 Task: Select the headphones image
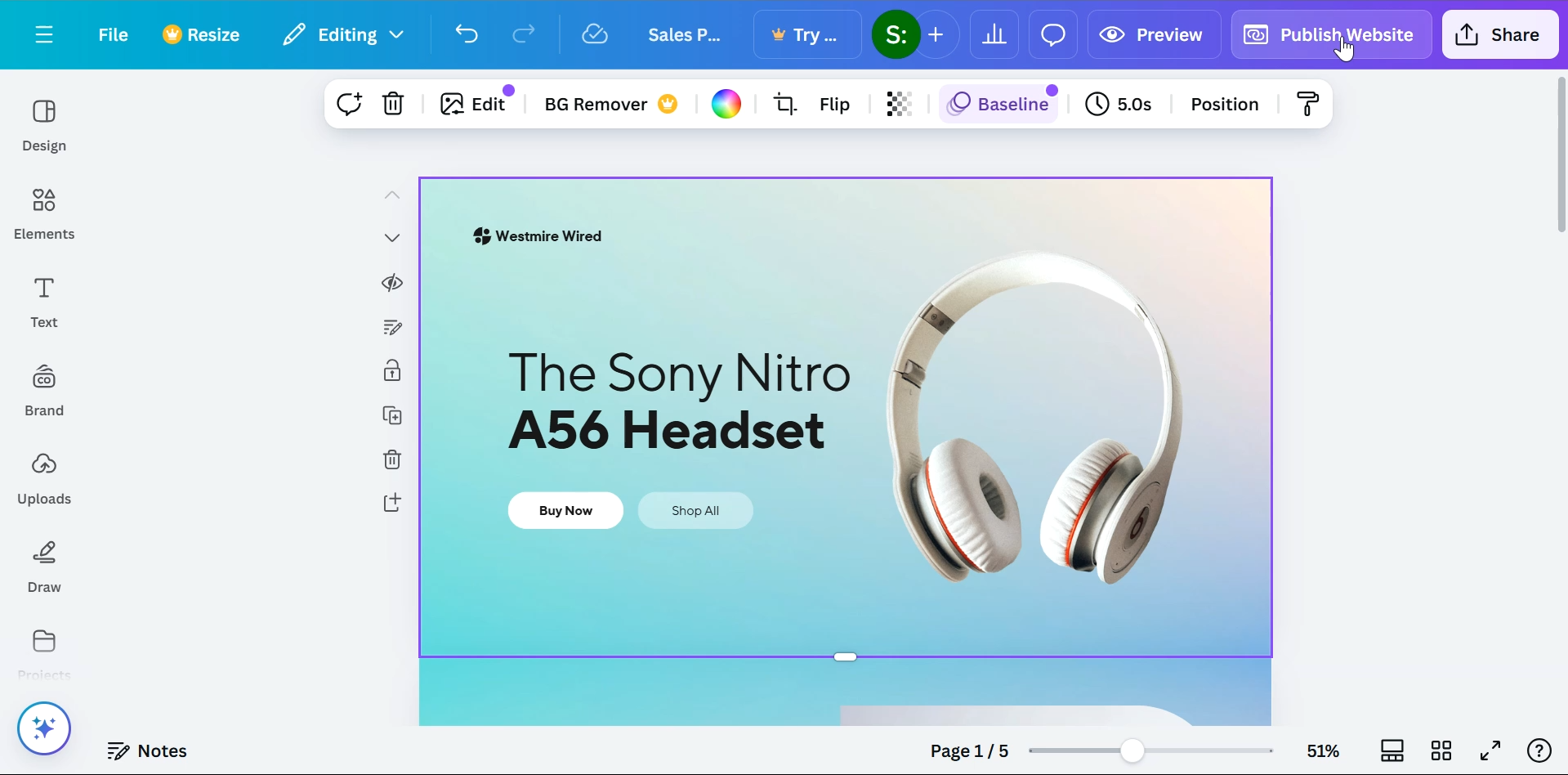1035,417
